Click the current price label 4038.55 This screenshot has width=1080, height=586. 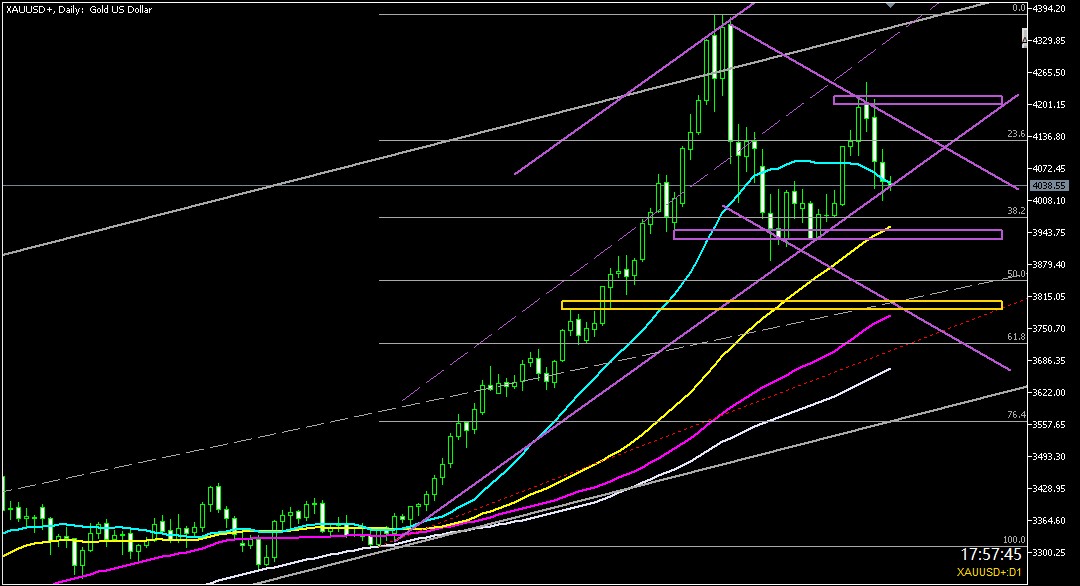(x=1052, y=186)
